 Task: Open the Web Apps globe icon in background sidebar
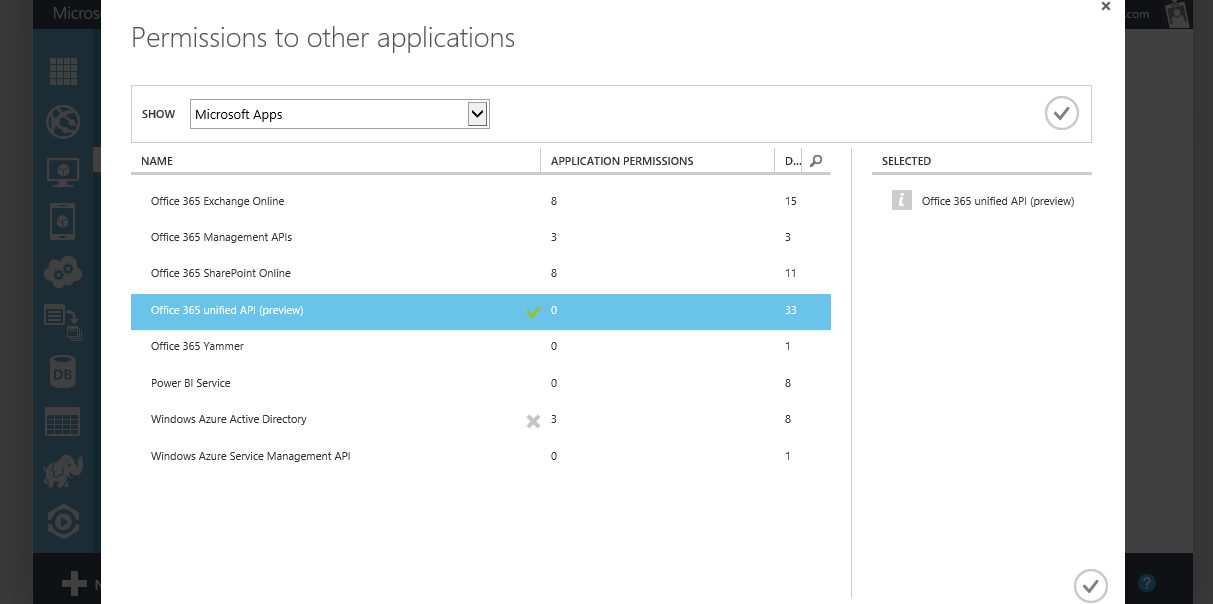pos(64,122)
